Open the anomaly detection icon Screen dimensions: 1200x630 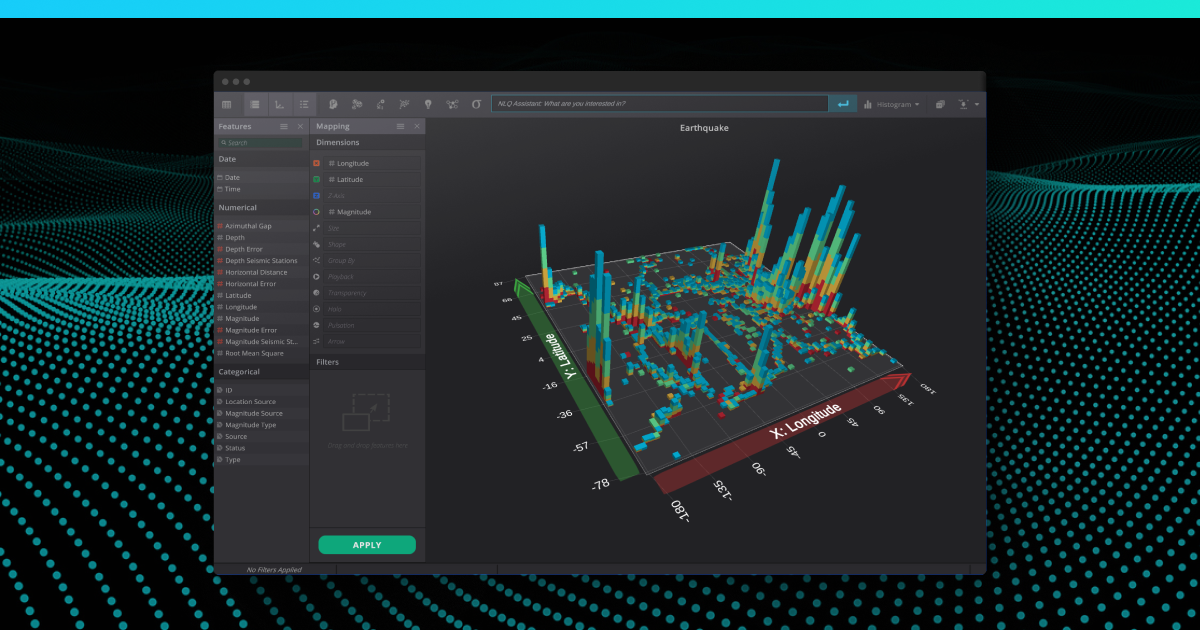point(380,104)
